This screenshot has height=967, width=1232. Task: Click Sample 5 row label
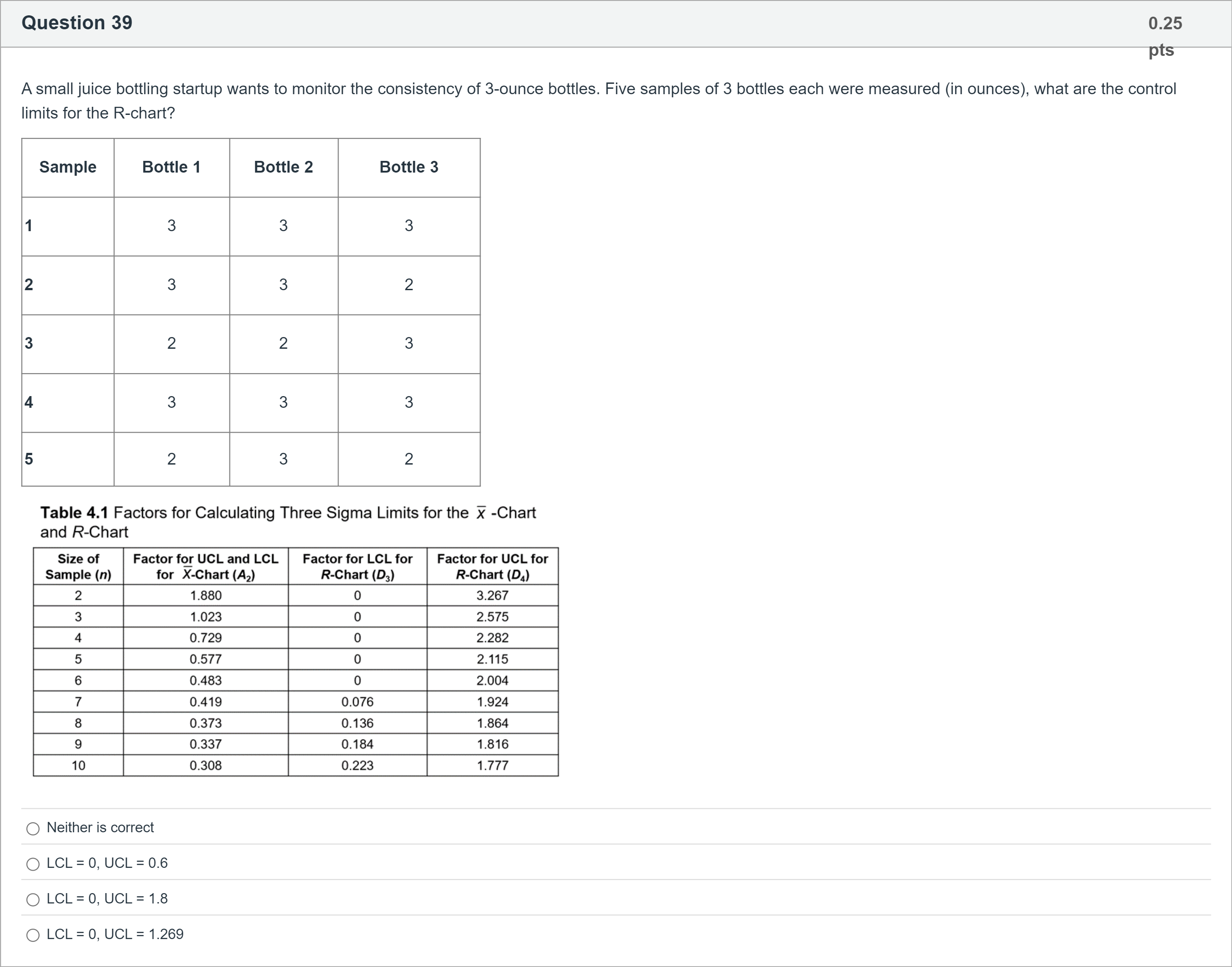pyautogui.click(x=29, y=459)
